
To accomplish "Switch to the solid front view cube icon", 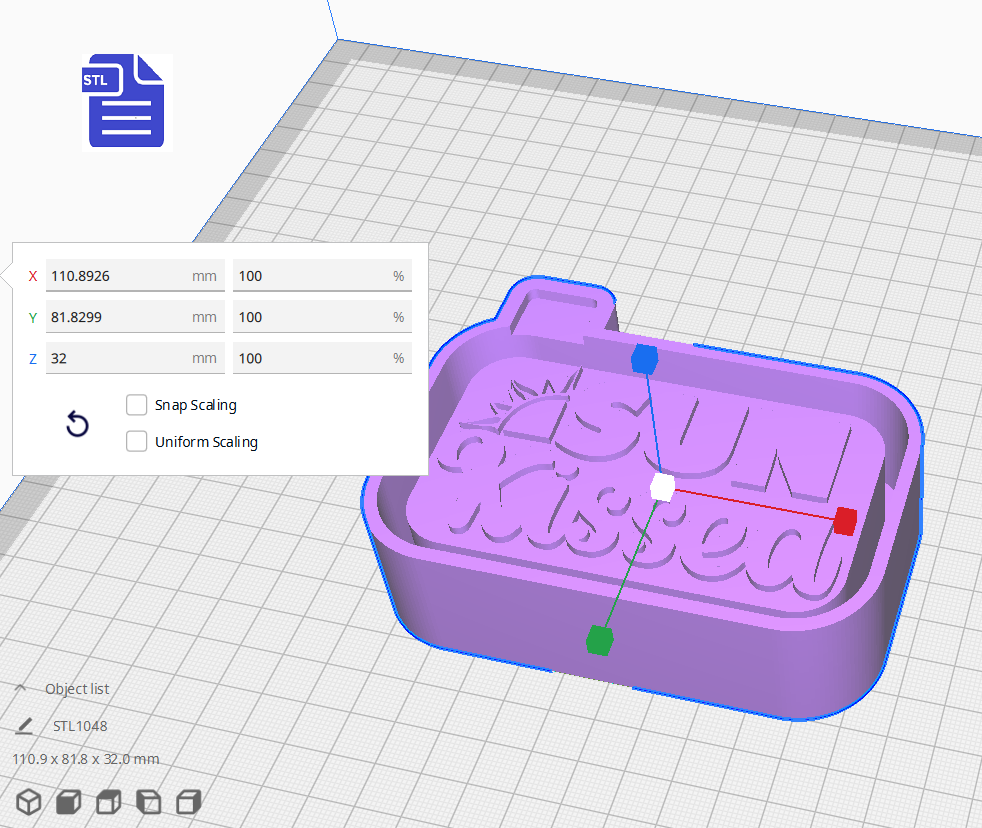I will pyautogui.click(x=68, y=801).
